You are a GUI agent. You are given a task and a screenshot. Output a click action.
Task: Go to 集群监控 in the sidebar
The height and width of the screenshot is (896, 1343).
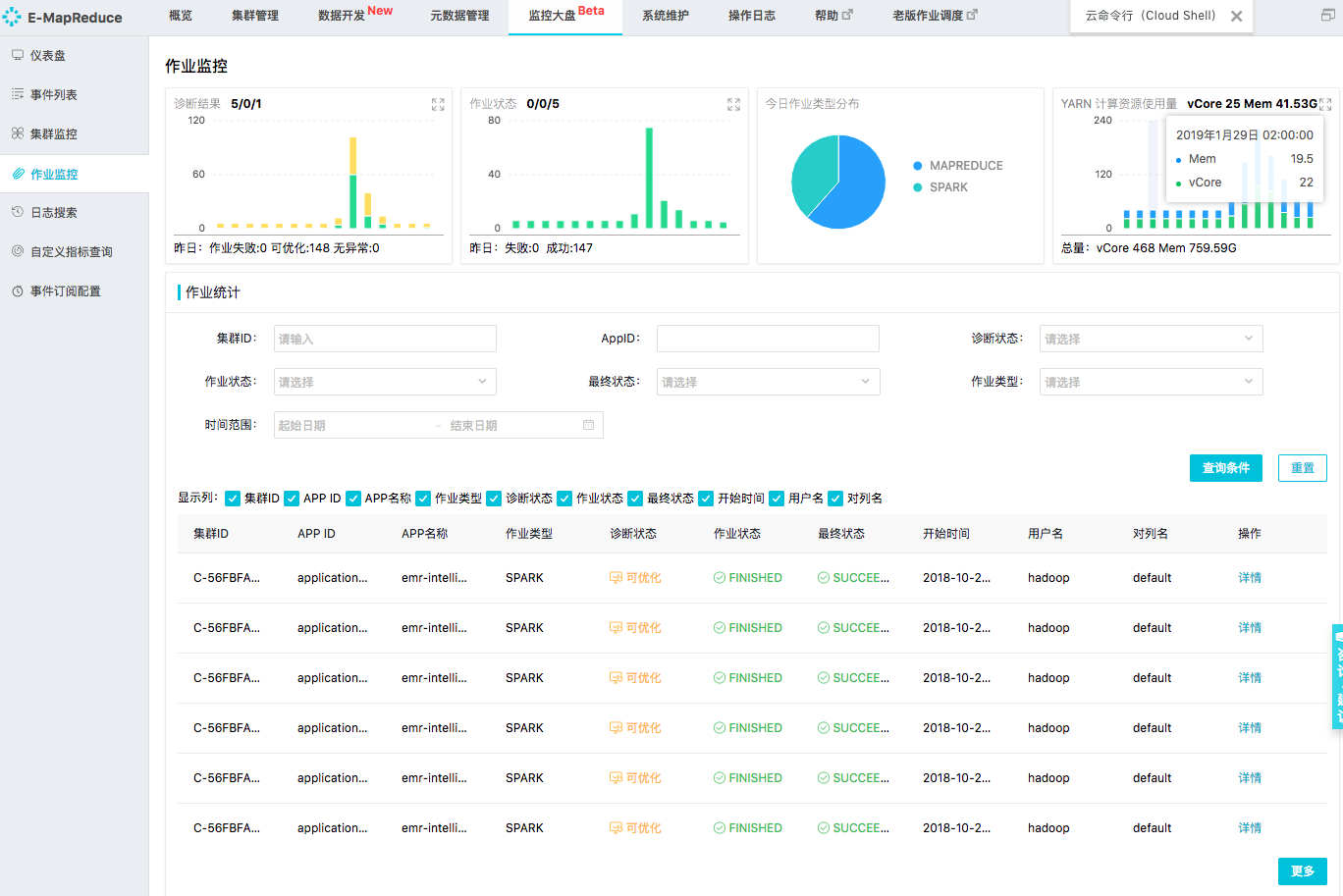tap(74, 134)
